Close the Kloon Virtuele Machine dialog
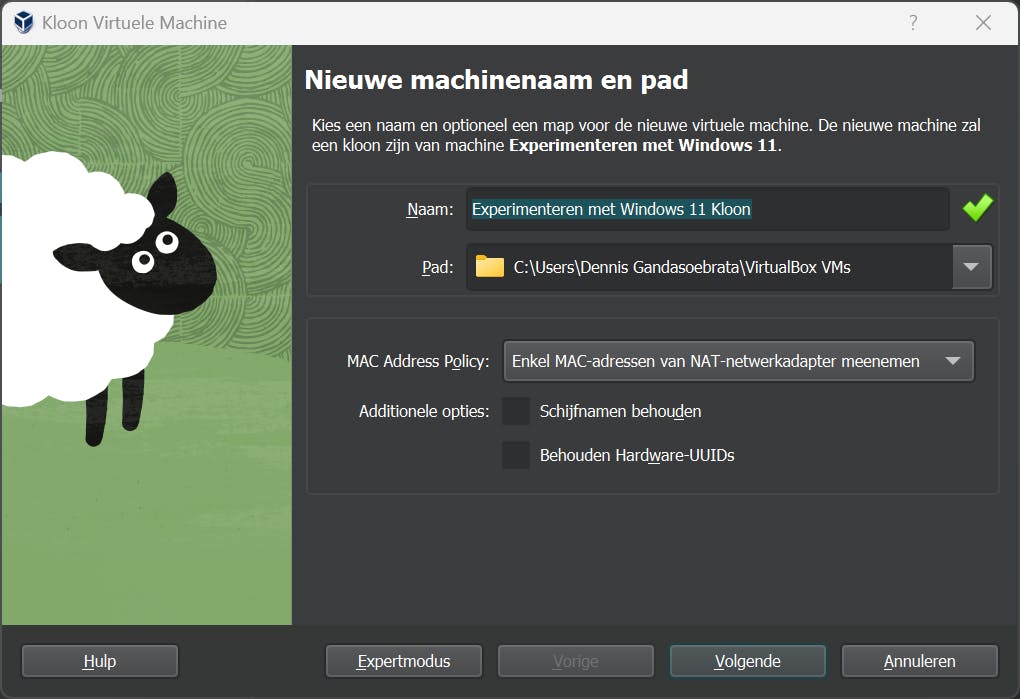The width and height of the screenshot is (1020, 699). pyautogui.click(x=983, y=23)
